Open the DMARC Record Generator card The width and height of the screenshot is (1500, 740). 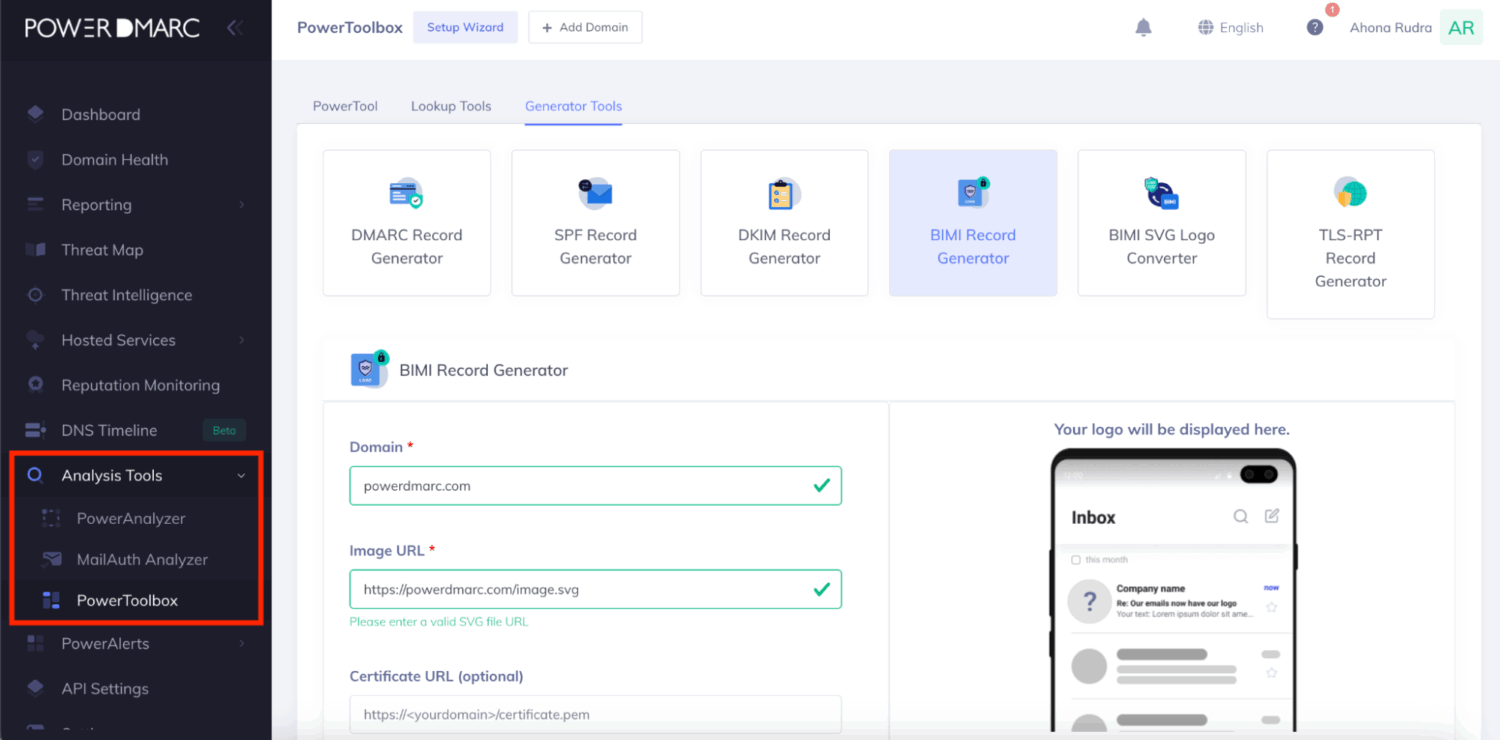coord(407,223)
